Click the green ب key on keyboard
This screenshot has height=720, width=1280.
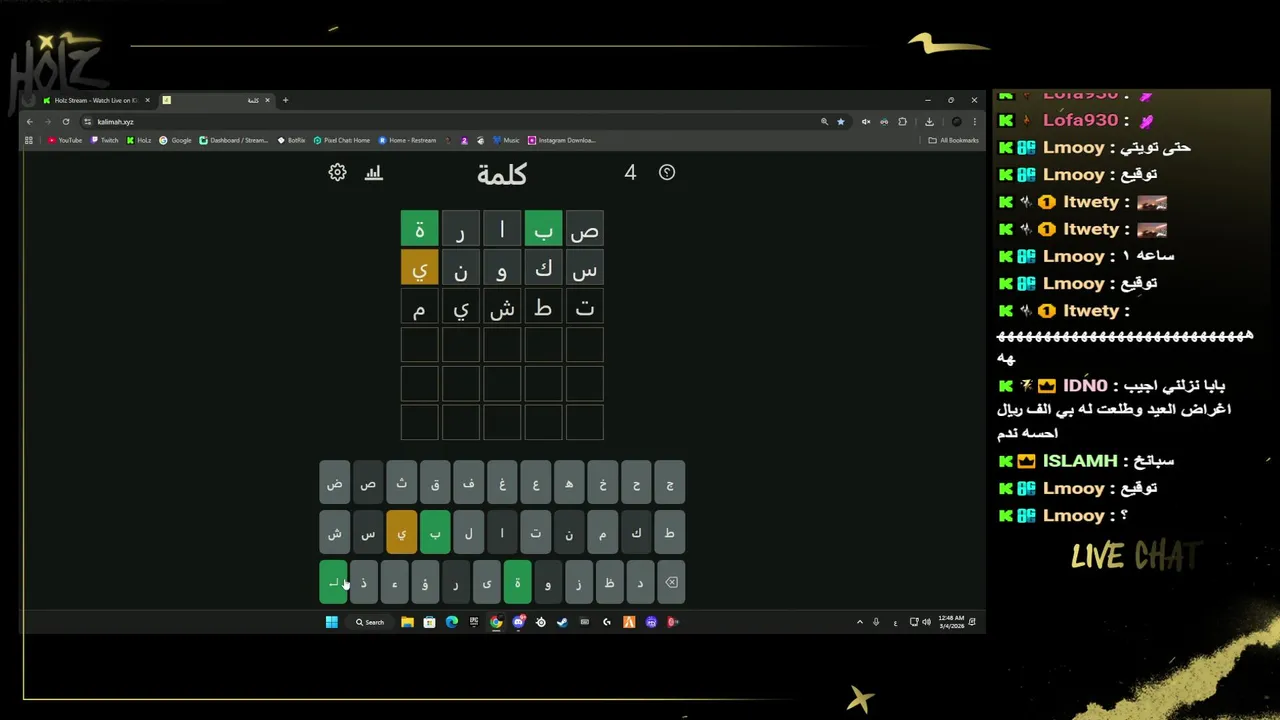[435, 533]
